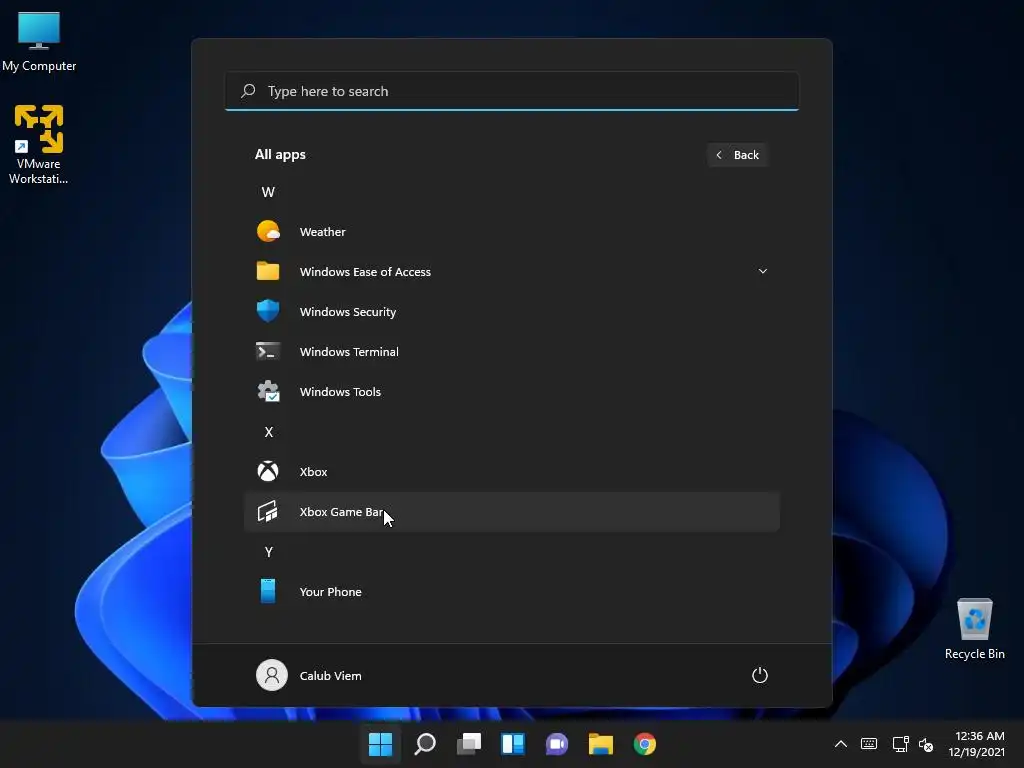Click the letter X section header
Image resolution: width=1024 pixels, height=768 pixels.
tap(268, 432)
